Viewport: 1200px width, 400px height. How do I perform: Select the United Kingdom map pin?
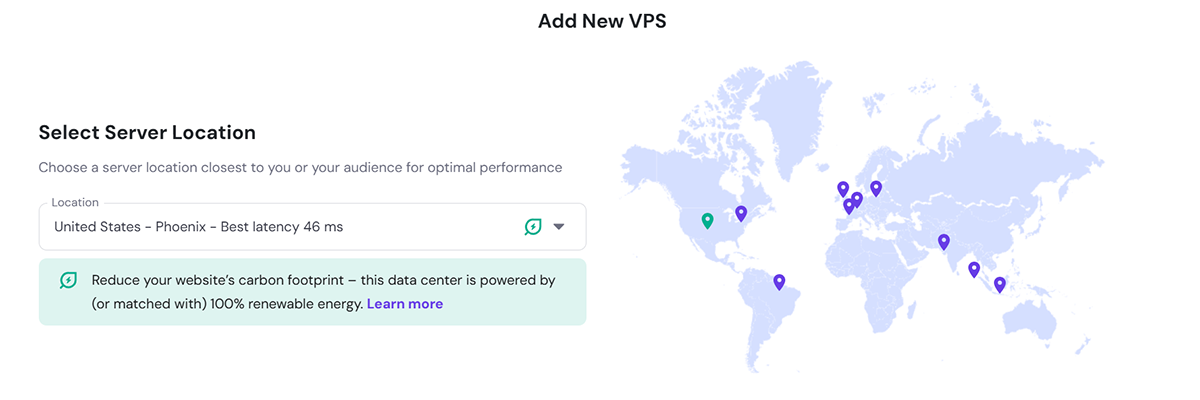click(x=843, y=189)
